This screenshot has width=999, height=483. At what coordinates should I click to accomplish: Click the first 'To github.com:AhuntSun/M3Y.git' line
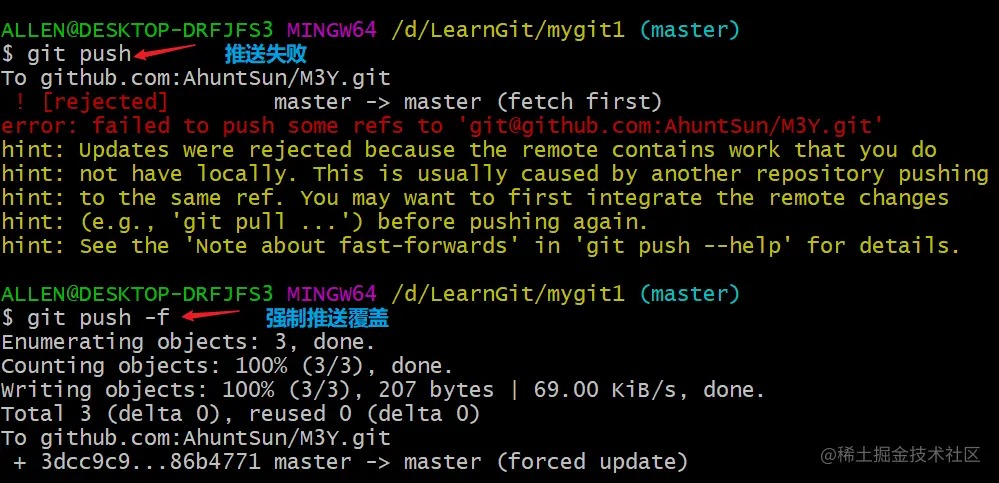pyautogui.click(x=196, y=78)
